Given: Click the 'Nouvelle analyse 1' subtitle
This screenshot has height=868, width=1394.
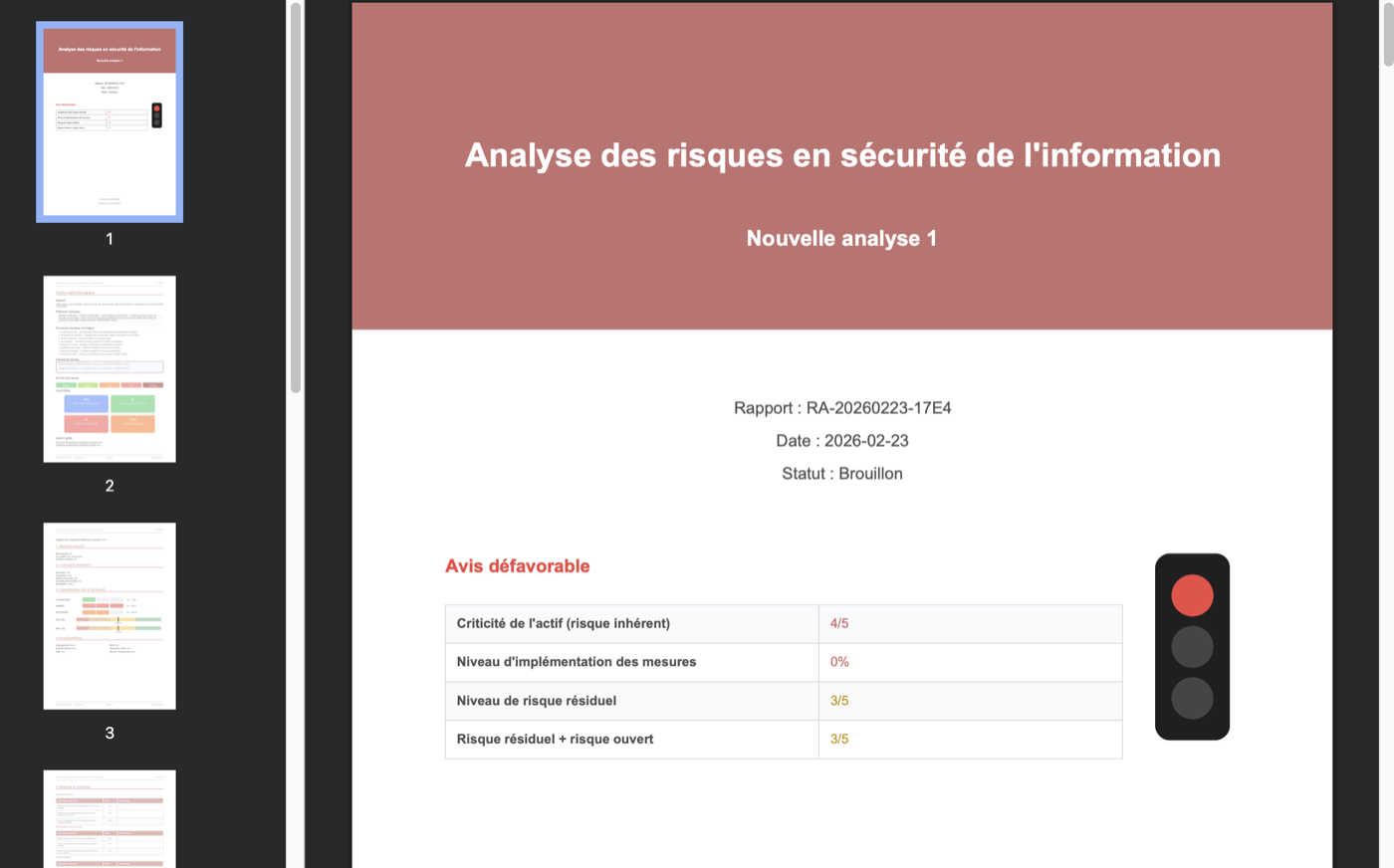Looking at the screenshot, I should click(x=841, y=238).
